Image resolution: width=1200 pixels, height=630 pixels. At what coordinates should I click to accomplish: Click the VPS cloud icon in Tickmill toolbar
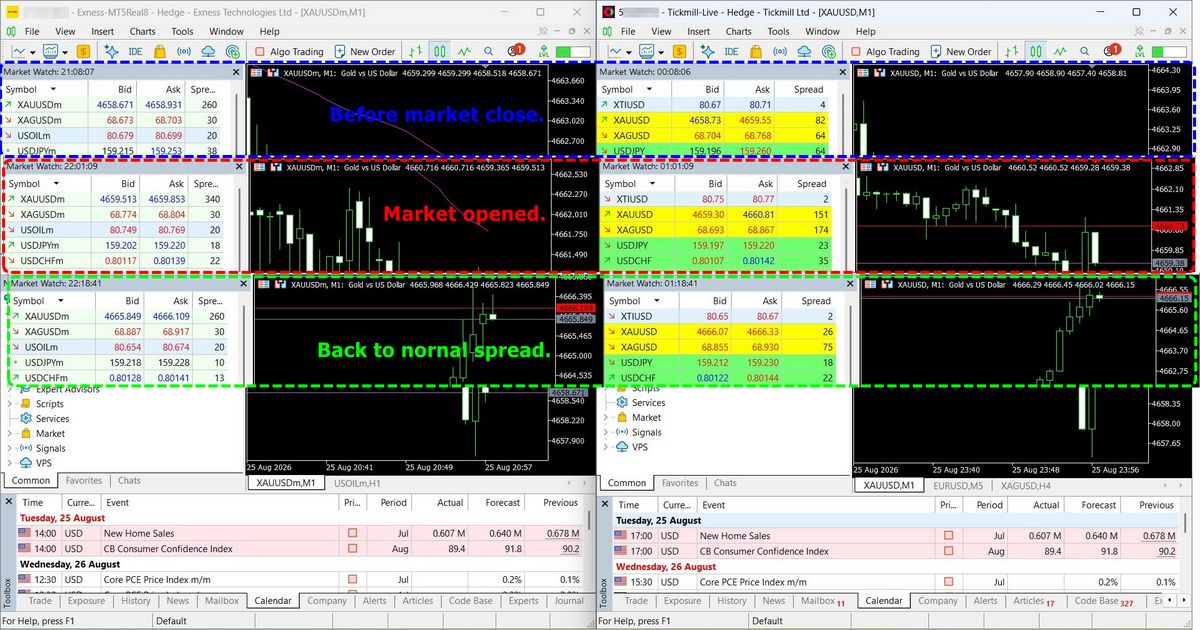(804, 51)
